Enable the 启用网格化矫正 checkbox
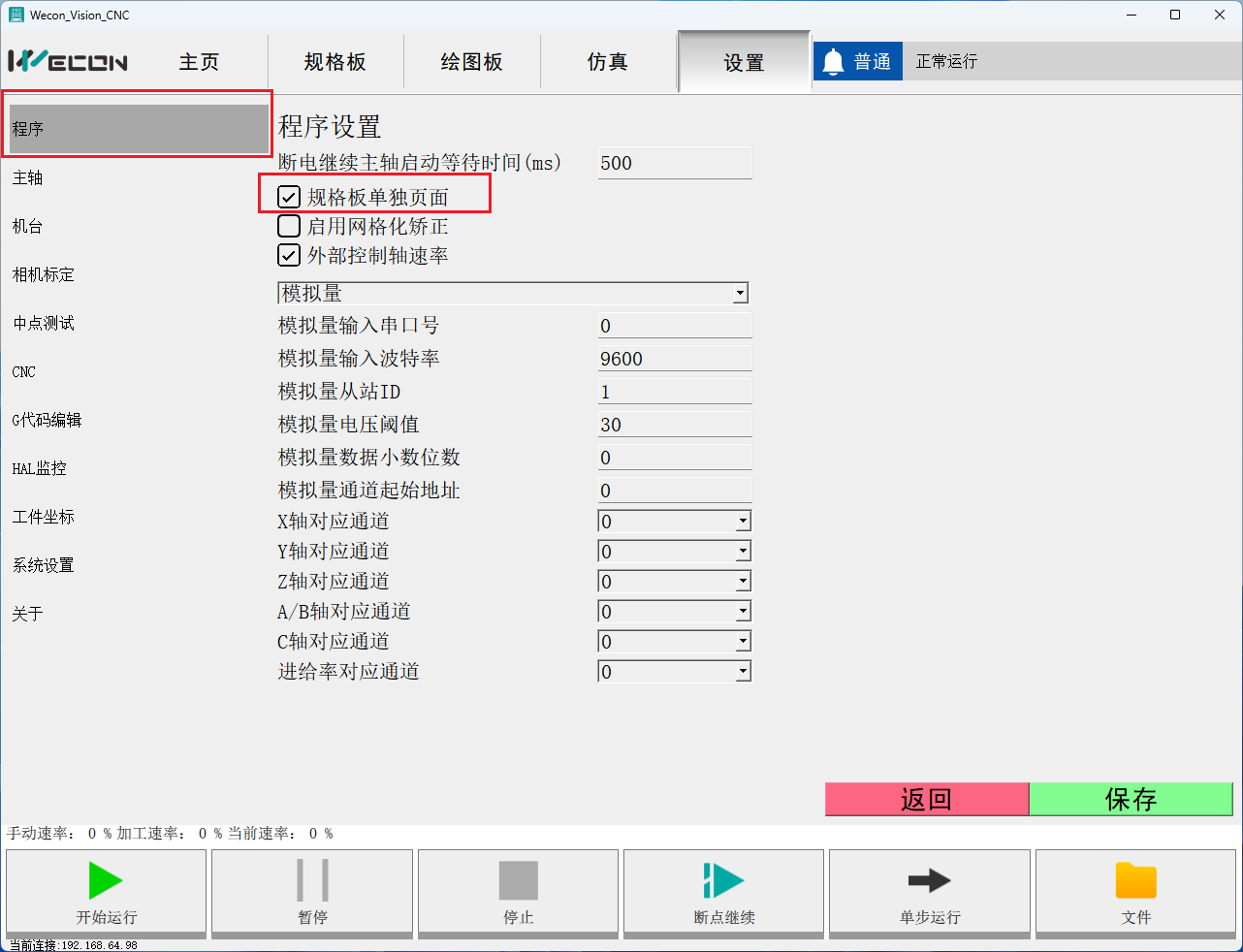 click(x=289, y=227)
